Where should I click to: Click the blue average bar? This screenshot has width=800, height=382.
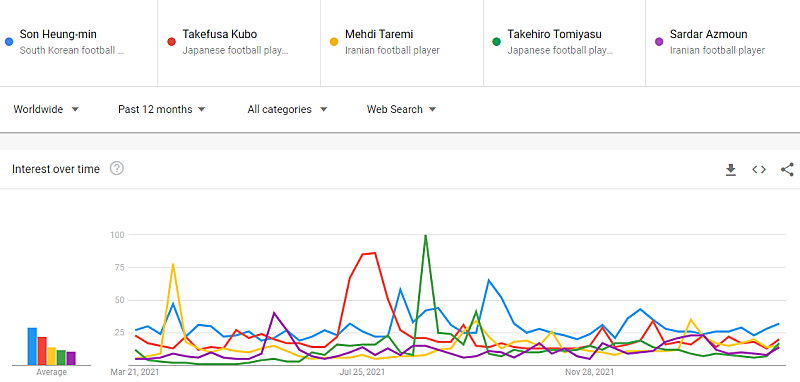coord(32,346)
